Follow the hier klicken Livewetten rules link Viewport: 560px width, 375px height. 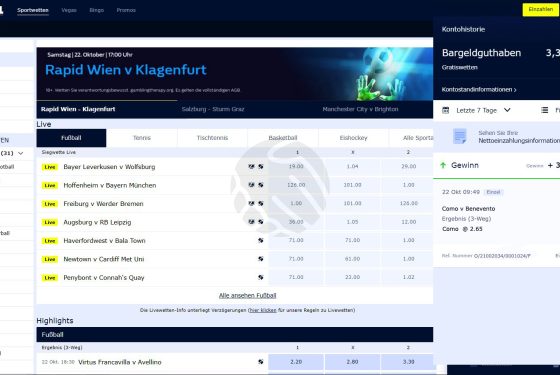pyautogui.click(x=263, y=310)
